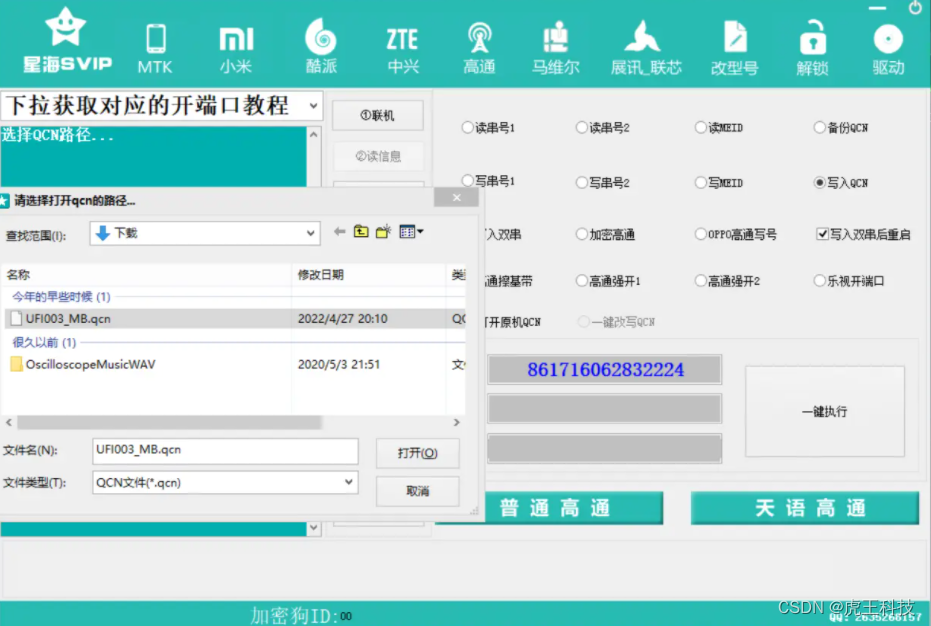Toggle the 写入双串后重启 checkbox
The image size is (931, 626).
click(822, 234)
